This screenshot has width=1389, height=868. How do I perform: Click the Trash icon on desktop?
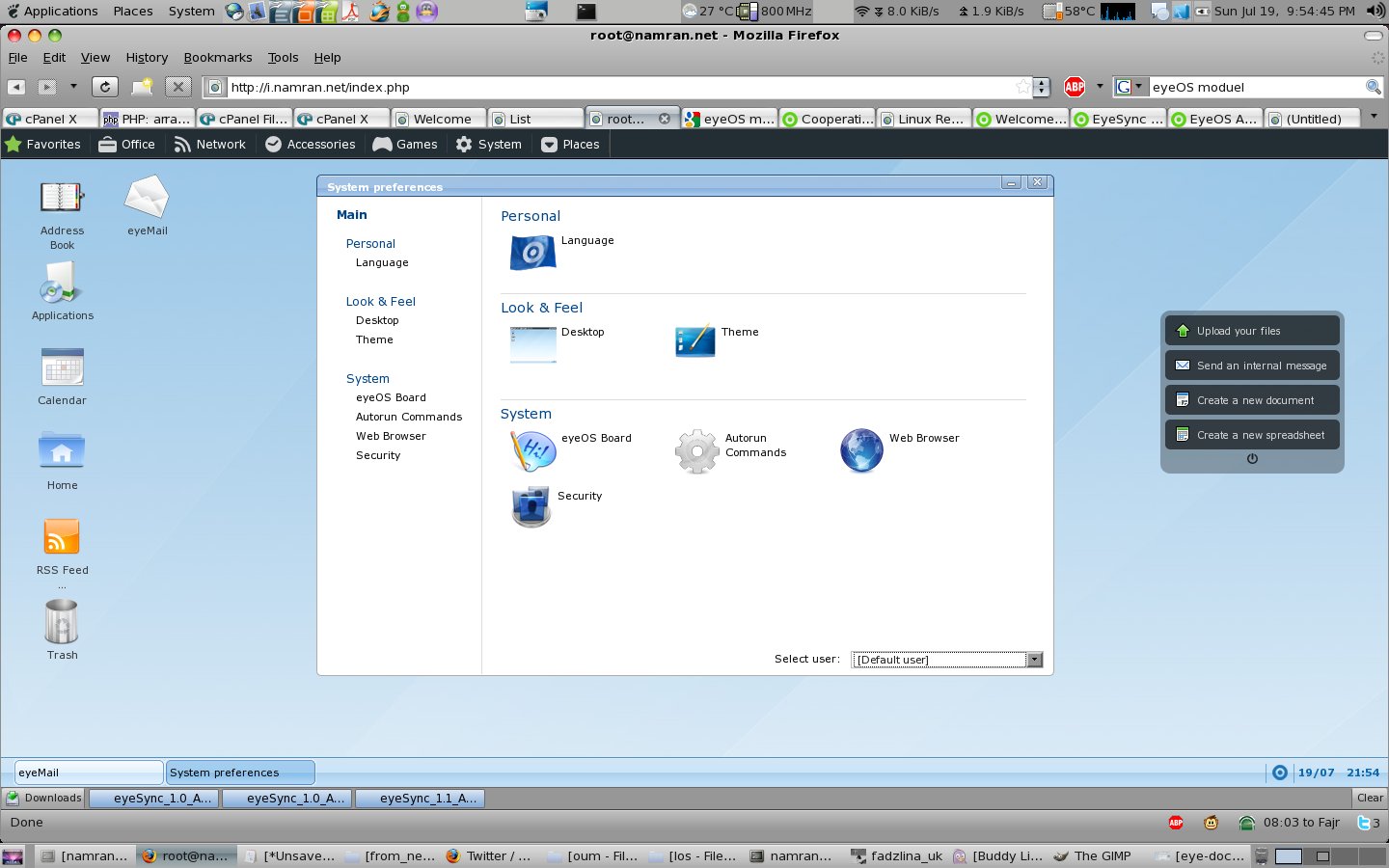62,622
